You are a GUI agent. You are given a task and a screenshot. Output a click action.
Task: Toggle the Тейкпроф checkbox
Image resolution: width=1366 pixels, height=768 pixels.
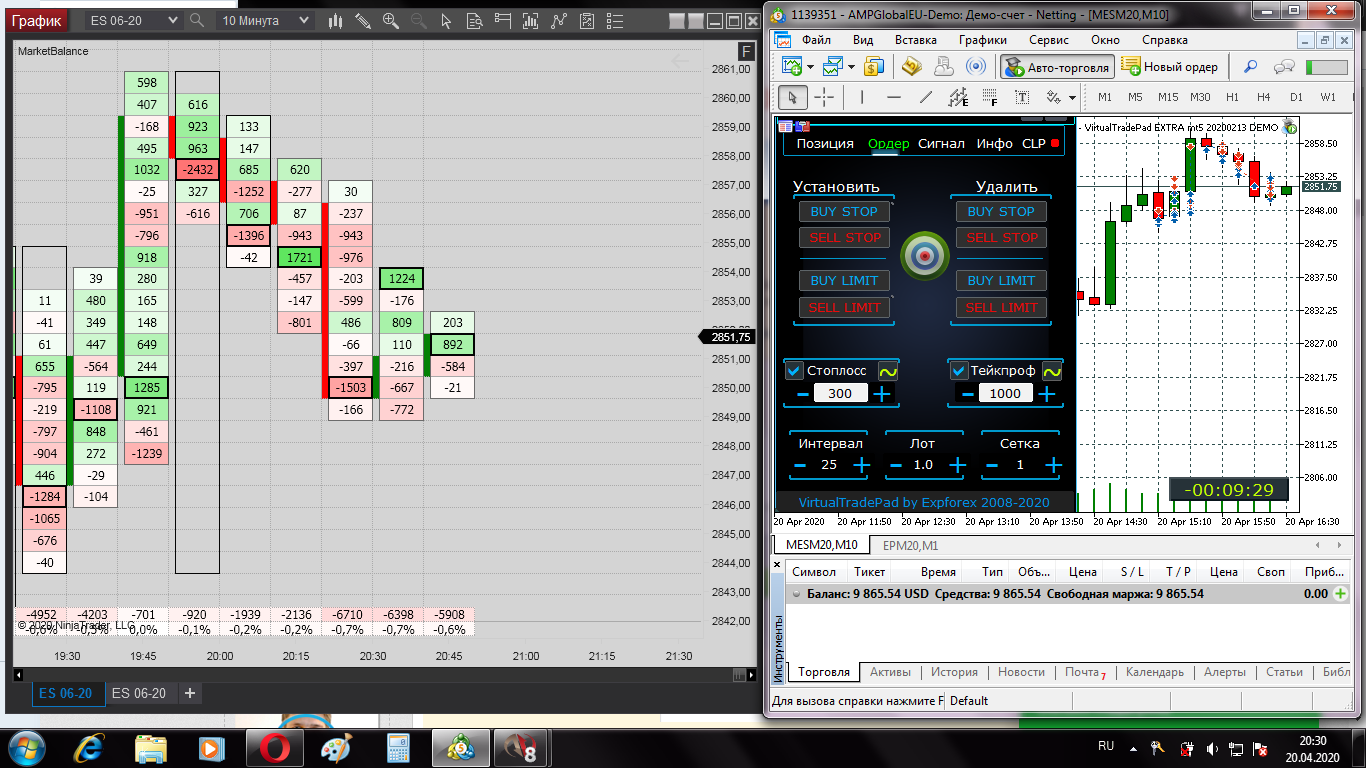pyautogui.click(x=958, y=371)
